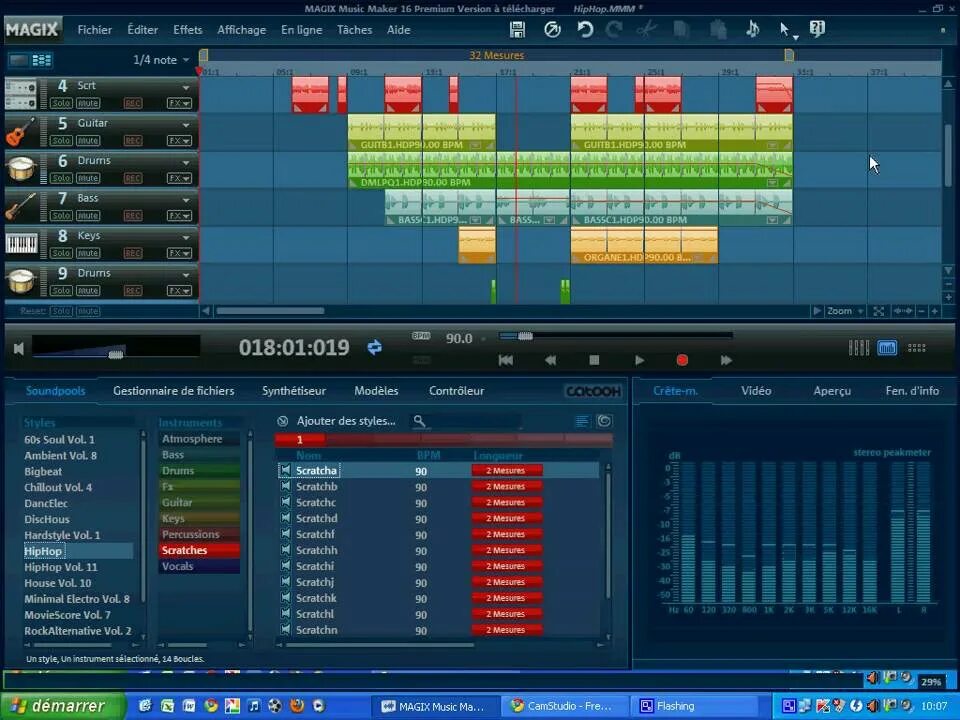The image size is (960, 720).
Task: Select the highlighted mixer view icon near transport
Action: (887, 348)
